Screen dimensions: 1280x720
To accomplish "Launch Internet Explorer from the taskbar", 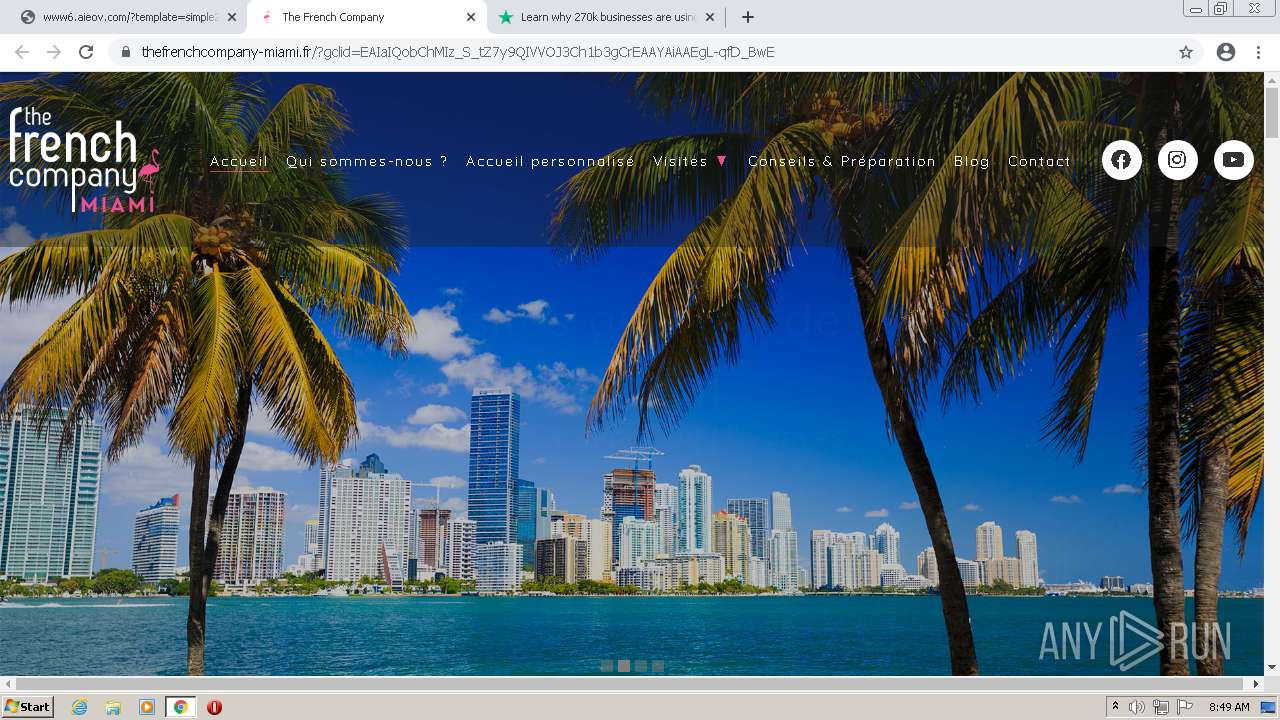I will click(x=80, y=707).
